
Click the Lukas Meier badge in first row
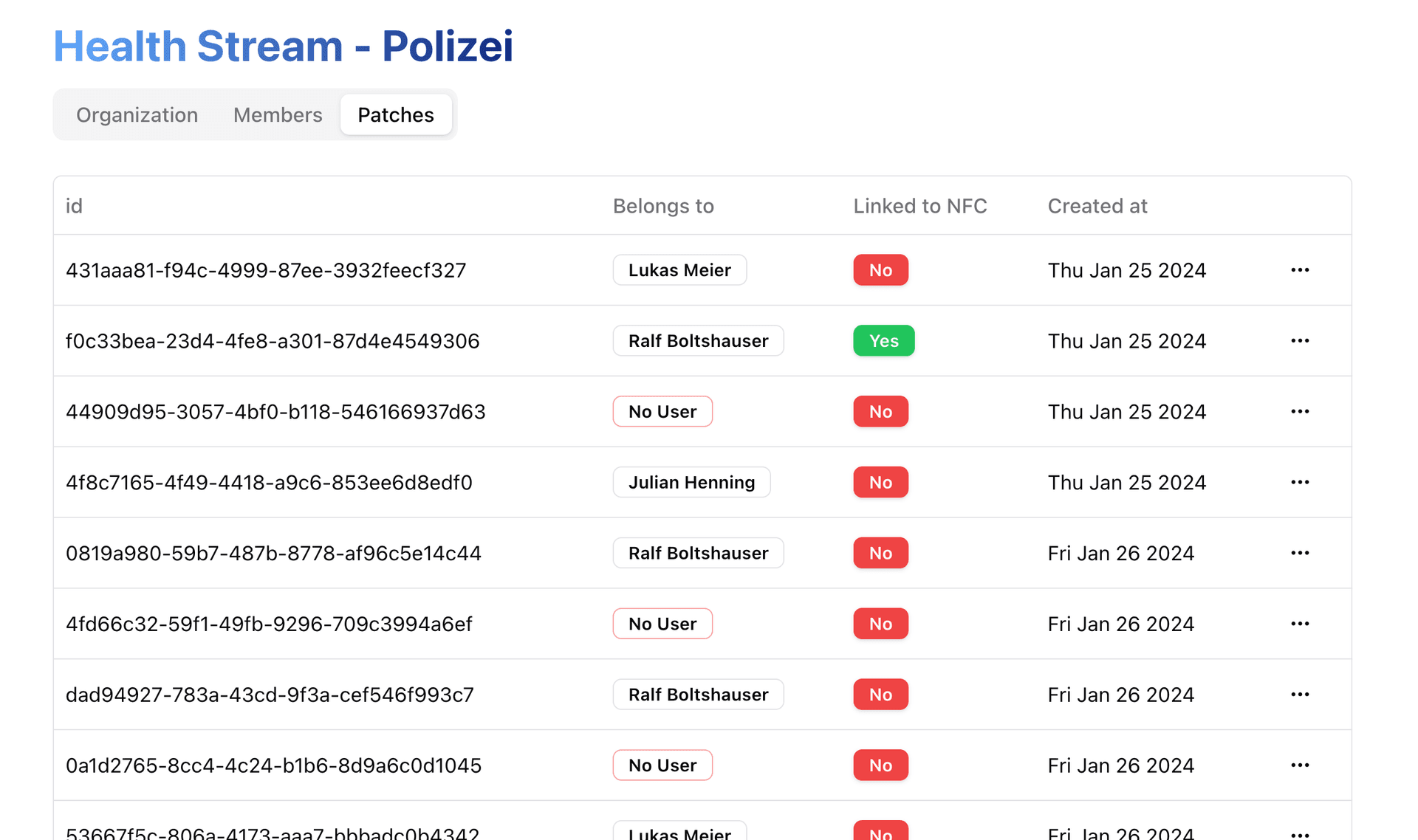pos(679,270)
